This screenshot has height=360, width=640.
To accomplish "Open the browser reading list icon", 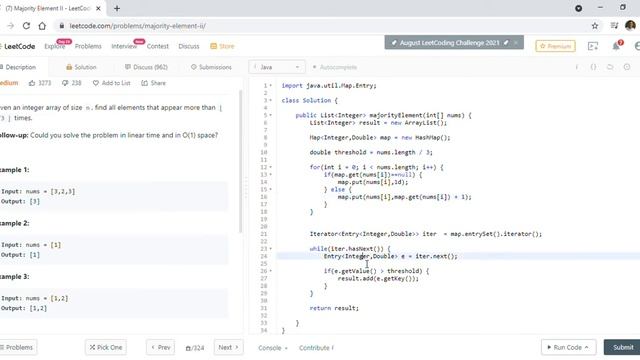I will (x=614, y=26).
